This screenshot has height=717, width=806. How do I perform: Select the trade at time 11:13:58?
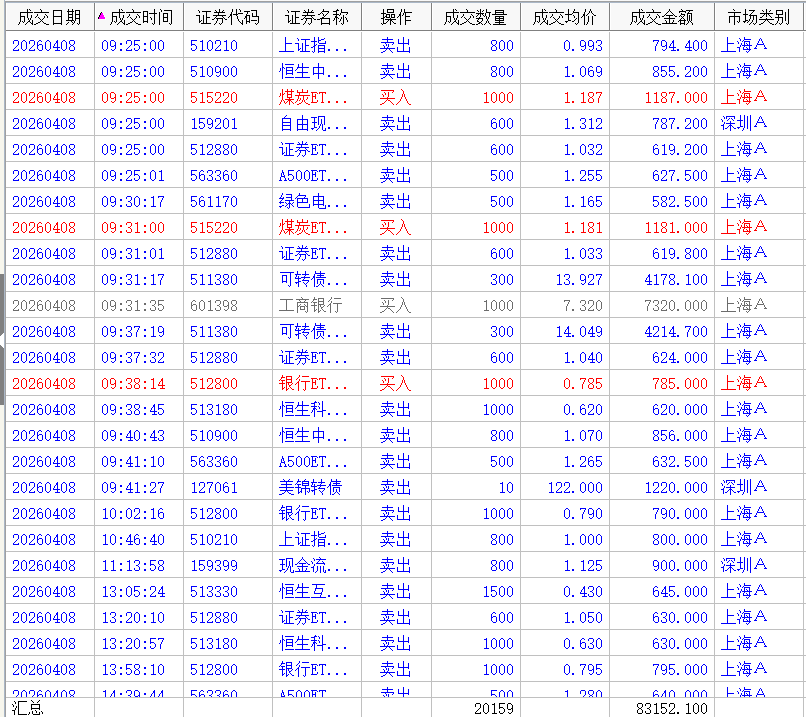pyautogui.click(x=133, y=566)
